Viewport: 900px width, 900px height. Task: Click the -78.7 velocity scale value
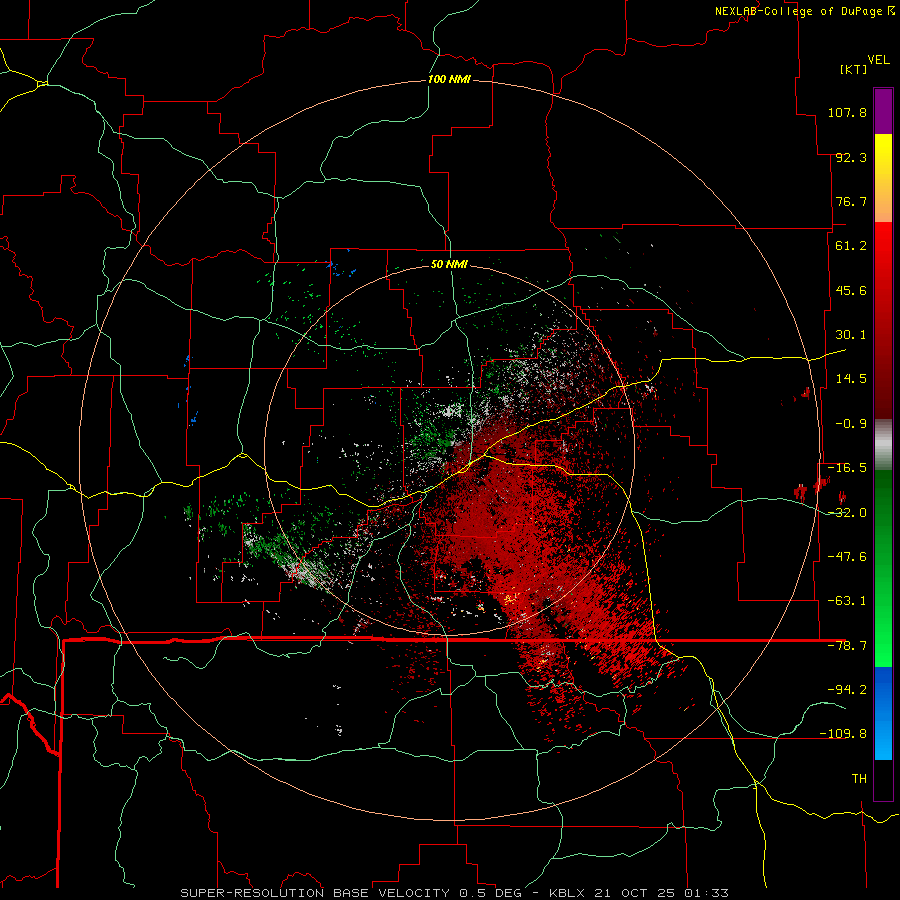(847, 646)
